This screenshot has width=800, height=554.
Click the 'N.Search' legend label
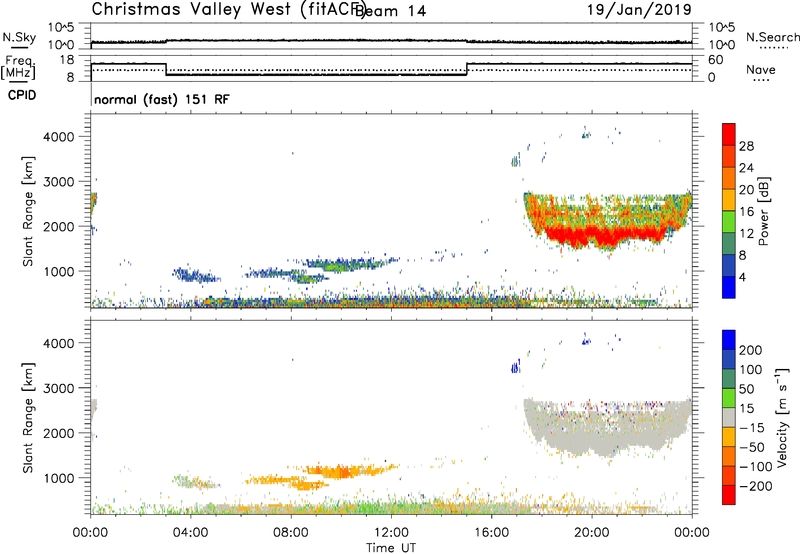[x=772, y=37]
